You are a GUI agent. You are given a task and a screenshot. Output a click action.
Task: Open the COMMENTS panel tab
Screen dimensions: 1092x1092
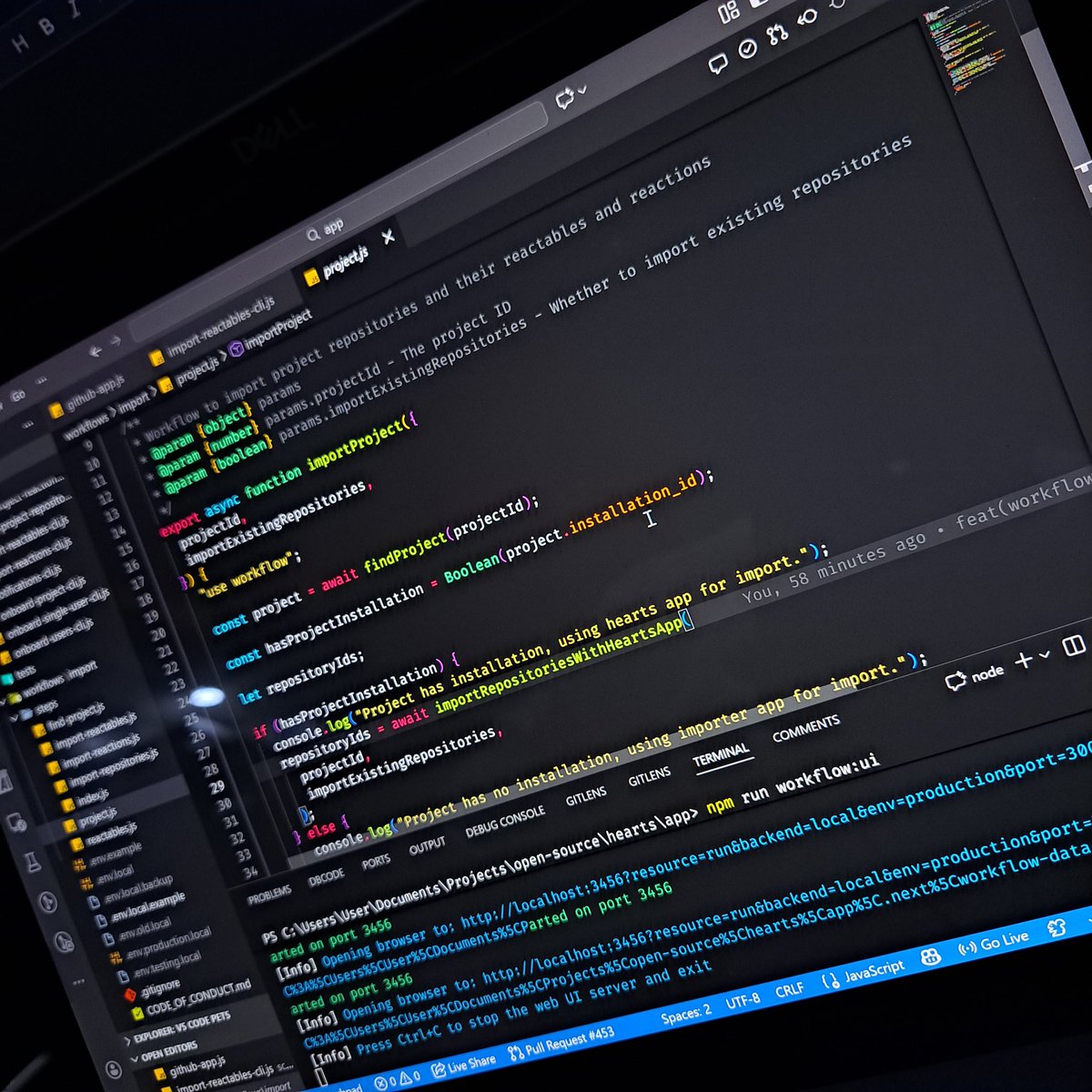[x=806, y=728]
